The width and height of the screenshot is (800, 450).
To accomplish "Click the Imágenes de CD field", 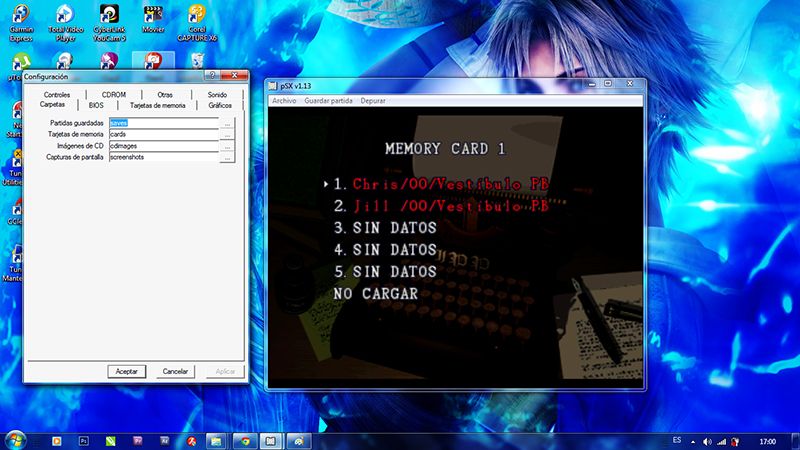I will [164, 146].
